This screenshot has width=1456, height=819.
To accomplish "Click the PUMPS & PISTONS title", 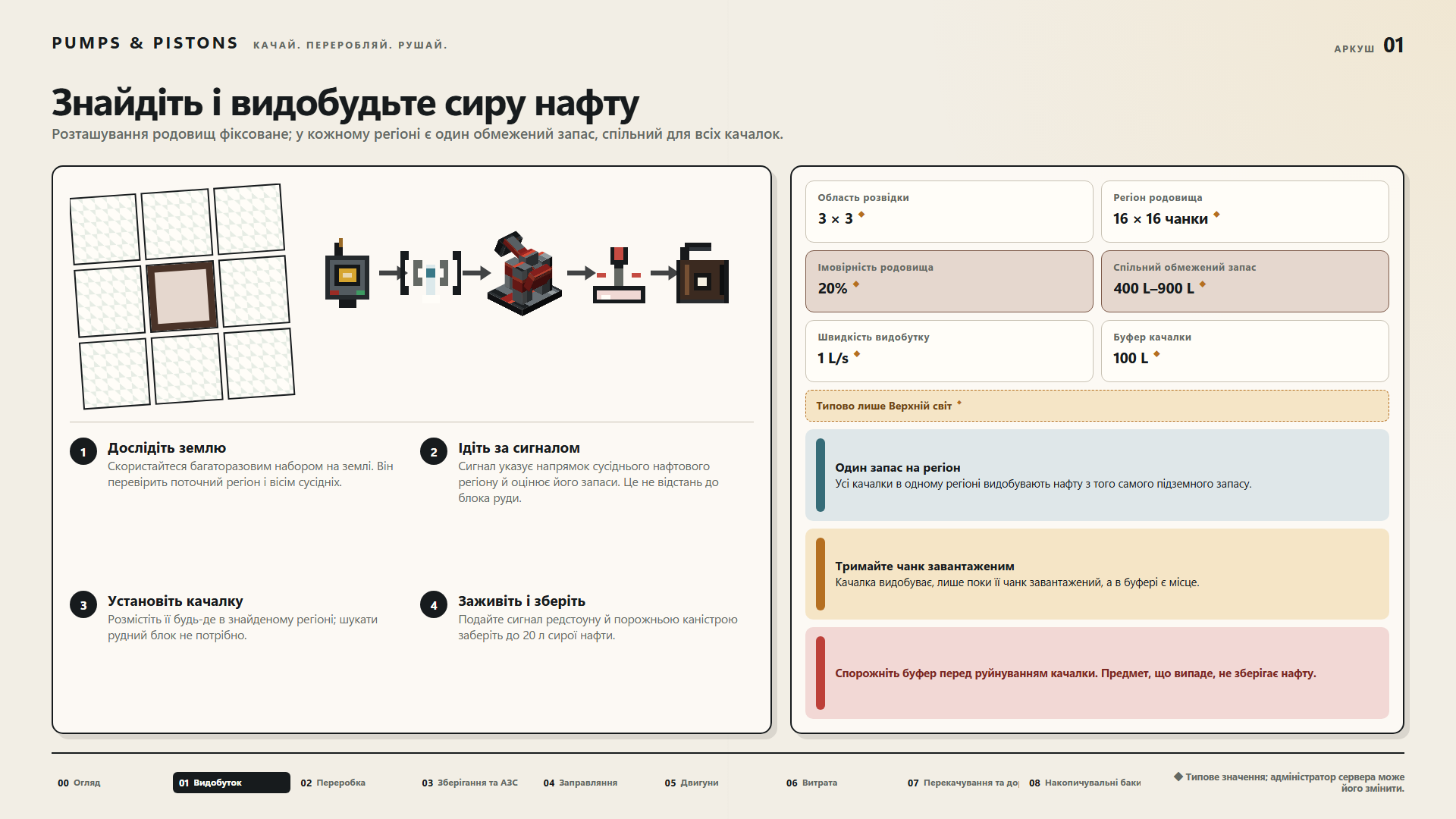I will (x=145, y=43).
